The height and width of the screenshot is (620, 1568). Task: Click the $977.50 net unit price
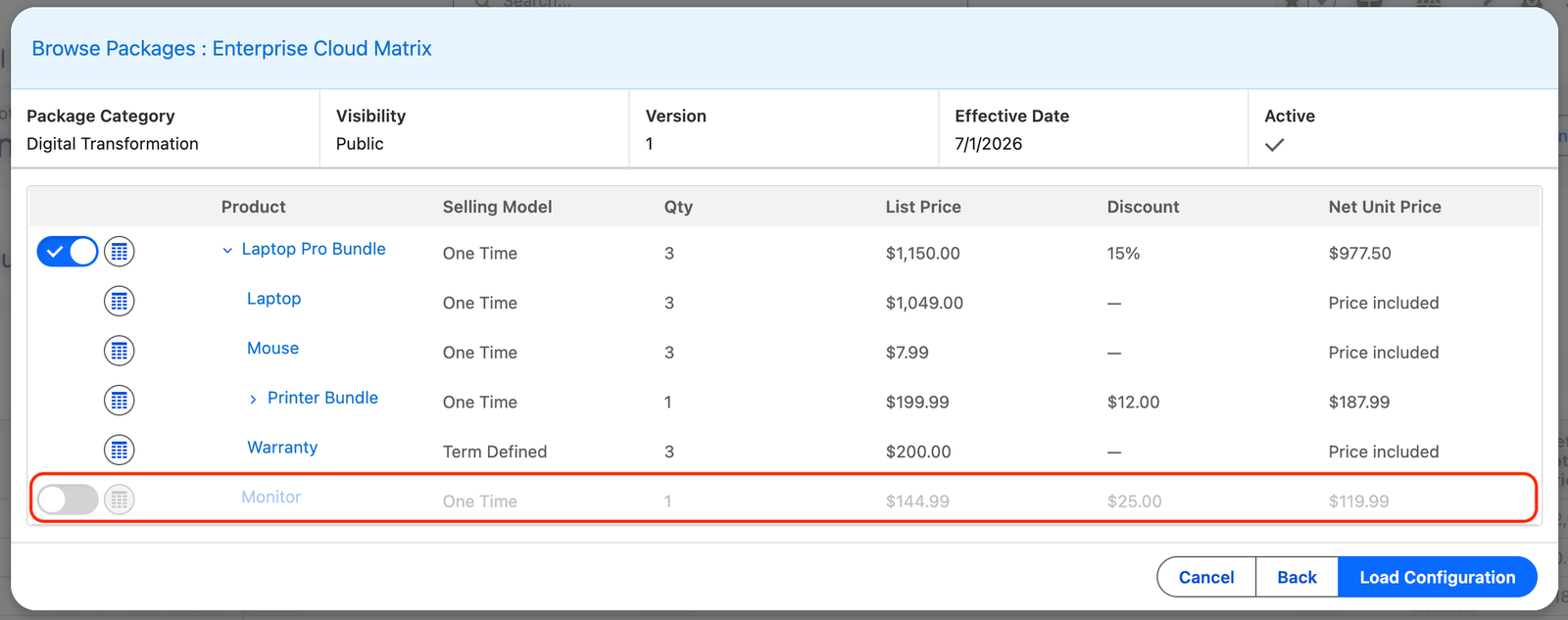pyautogui.click(x=1360, y=253)
